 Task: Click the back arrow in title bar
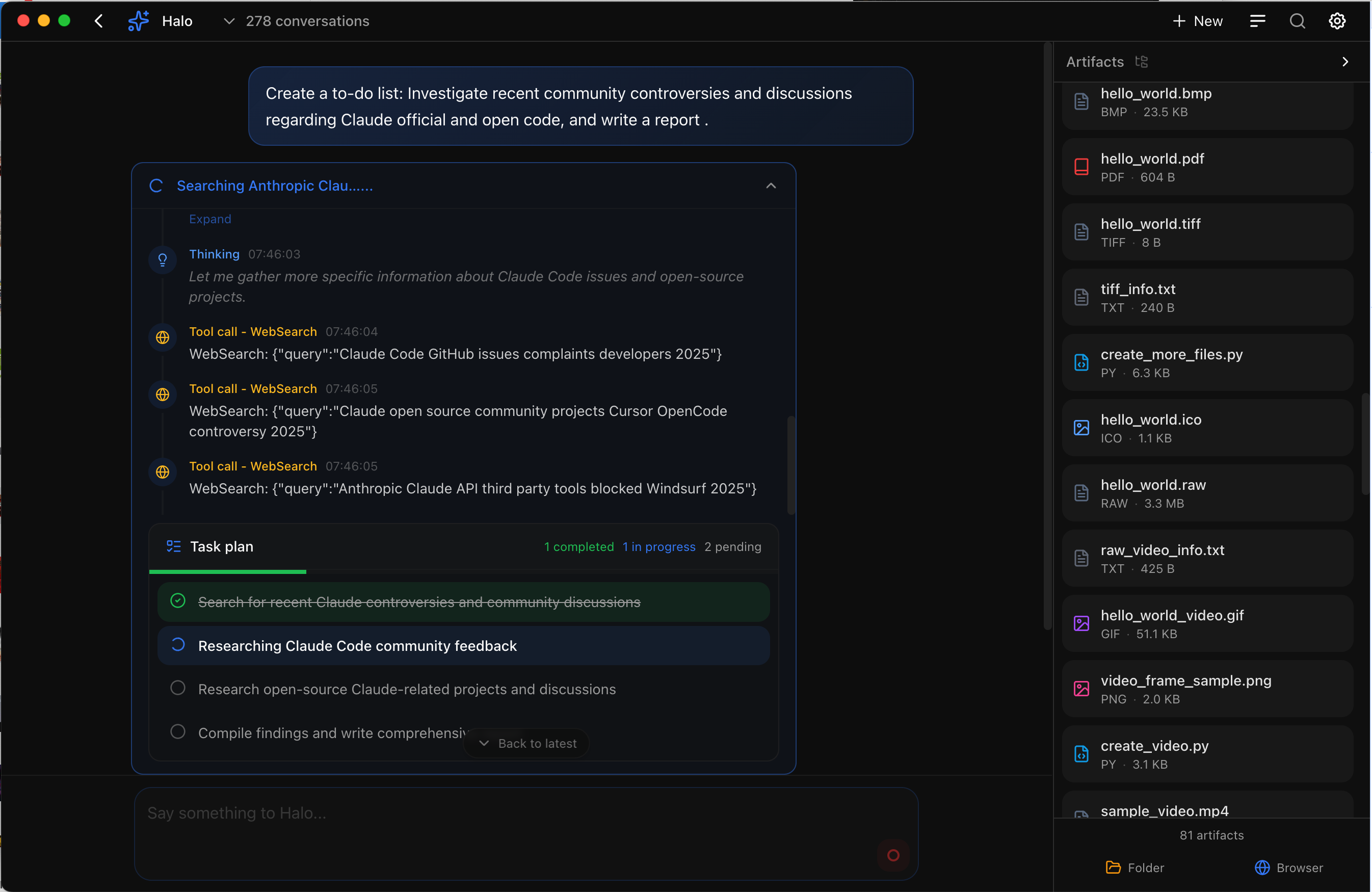click(x=98, y=21)
